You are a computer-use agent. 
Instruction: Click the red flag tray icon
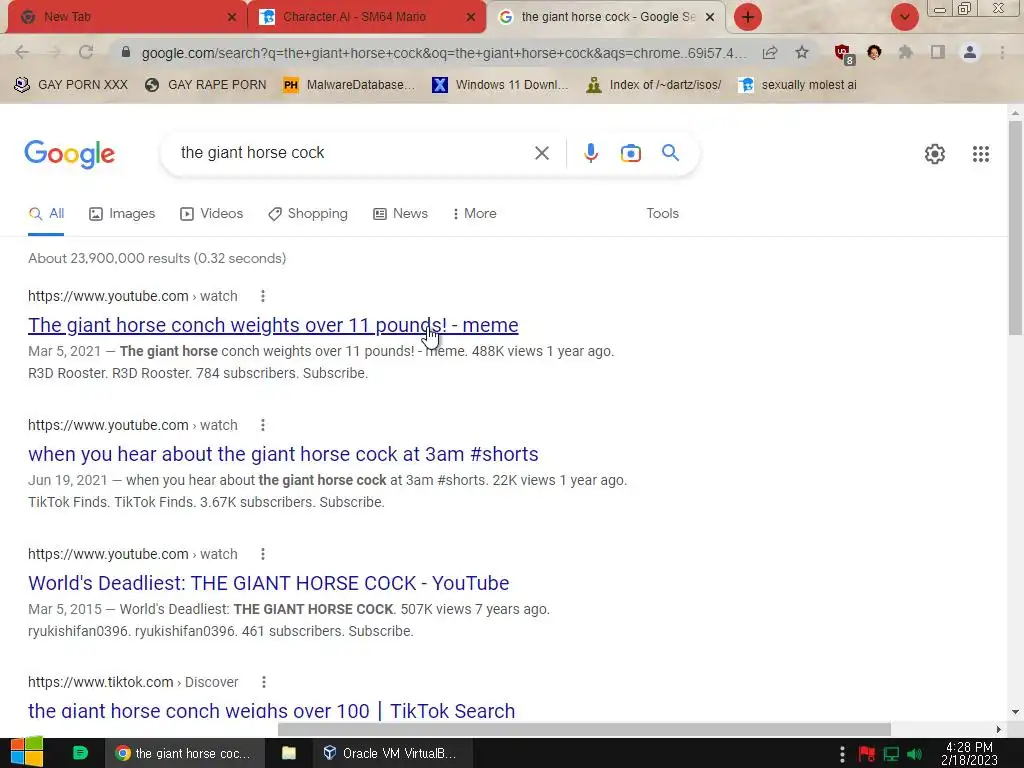[867, 754]
